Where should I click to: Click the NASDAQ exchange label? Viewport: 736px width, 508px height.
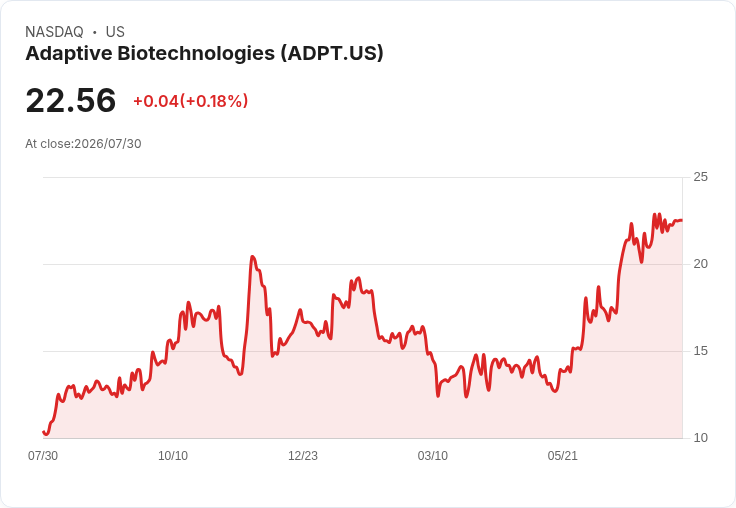point(54,32)
